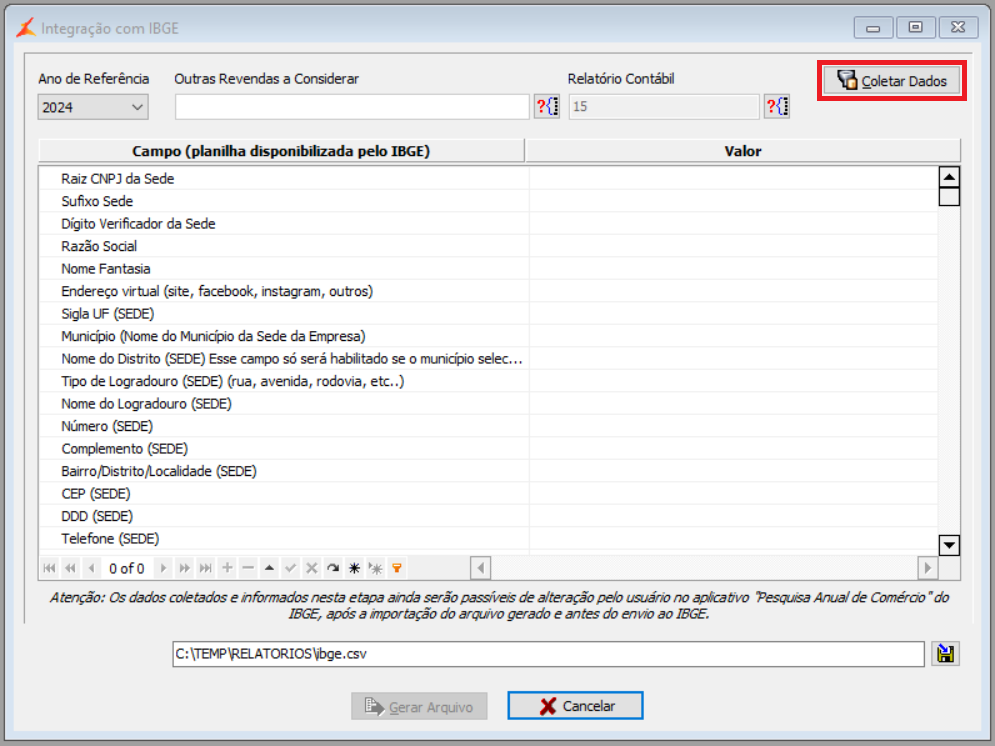Image resolution: width=995 pixels, height=746 pixels.
Task: Select the Sigla UF (SEDE) row
Action: (x=488, y=314)
